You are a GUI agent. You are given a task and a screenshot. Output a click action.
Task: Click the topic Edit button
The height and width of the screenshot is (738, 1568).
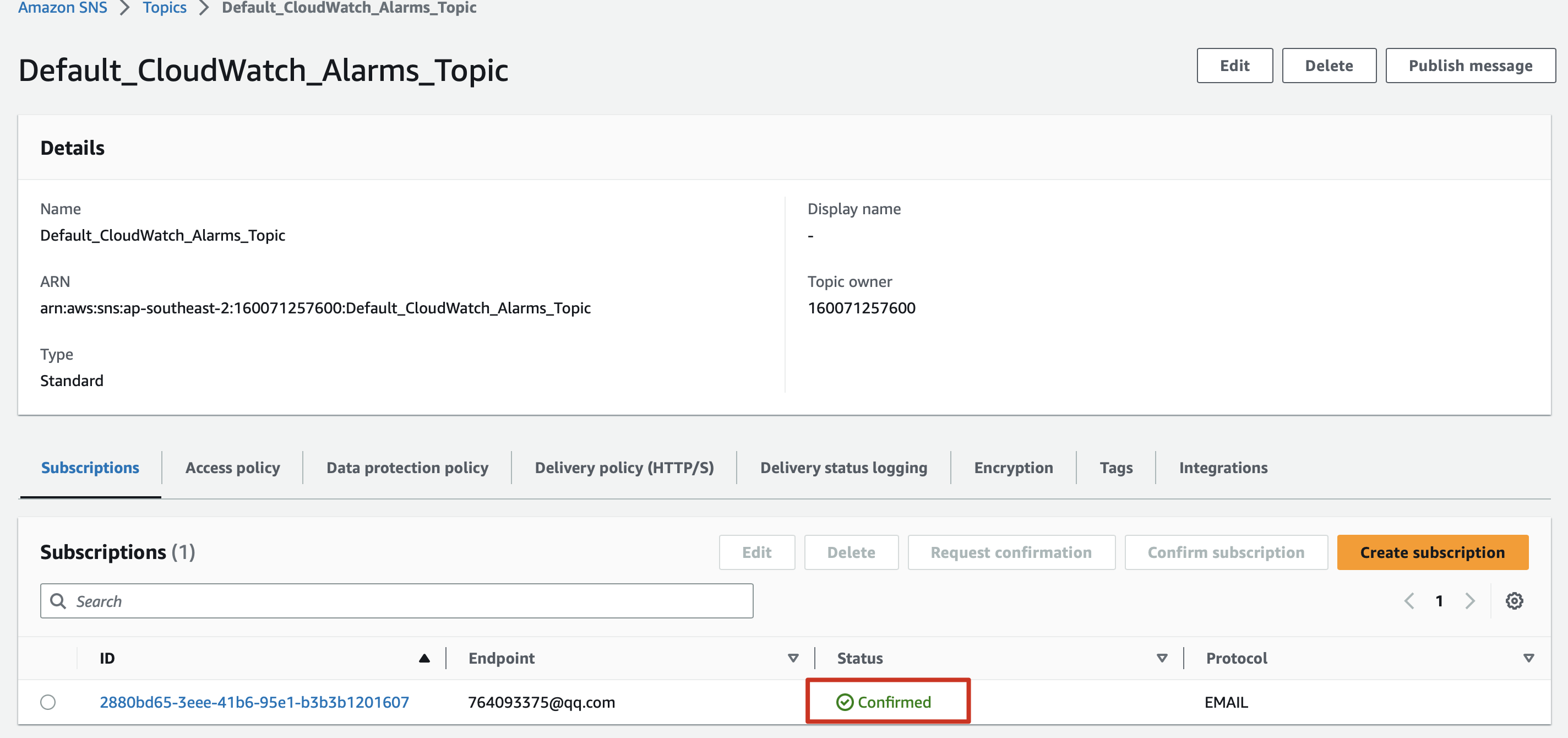(x=1234, y=66)
